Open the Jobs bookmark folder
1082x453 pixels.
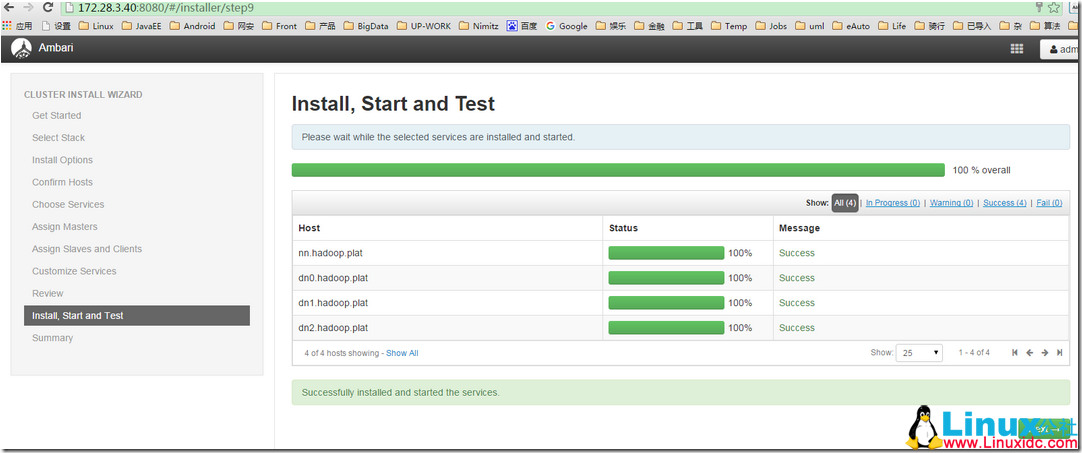tap(771, 26)
